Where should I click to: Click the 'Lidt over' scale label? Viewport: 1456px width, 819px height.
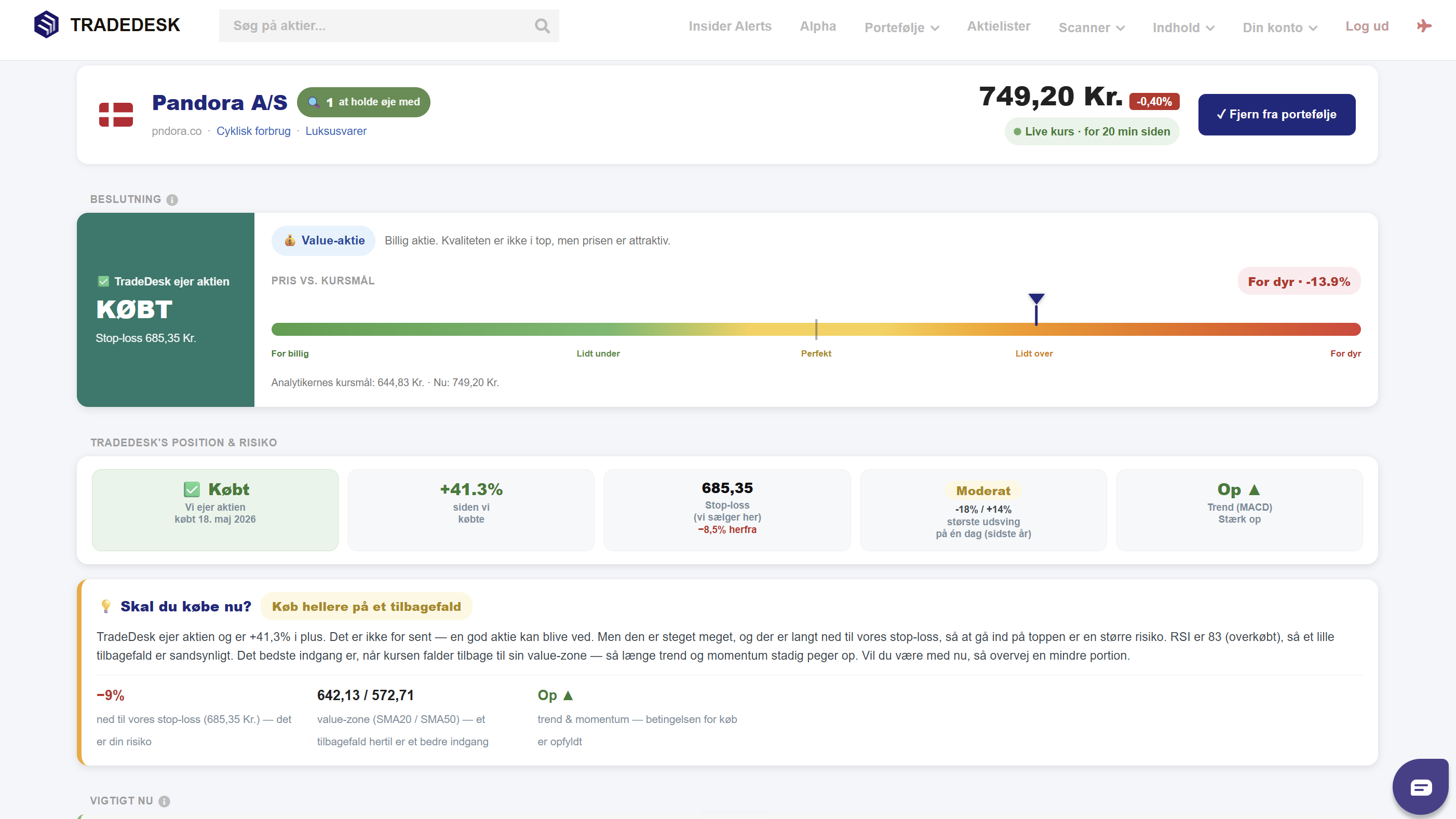coord(1034,353)
